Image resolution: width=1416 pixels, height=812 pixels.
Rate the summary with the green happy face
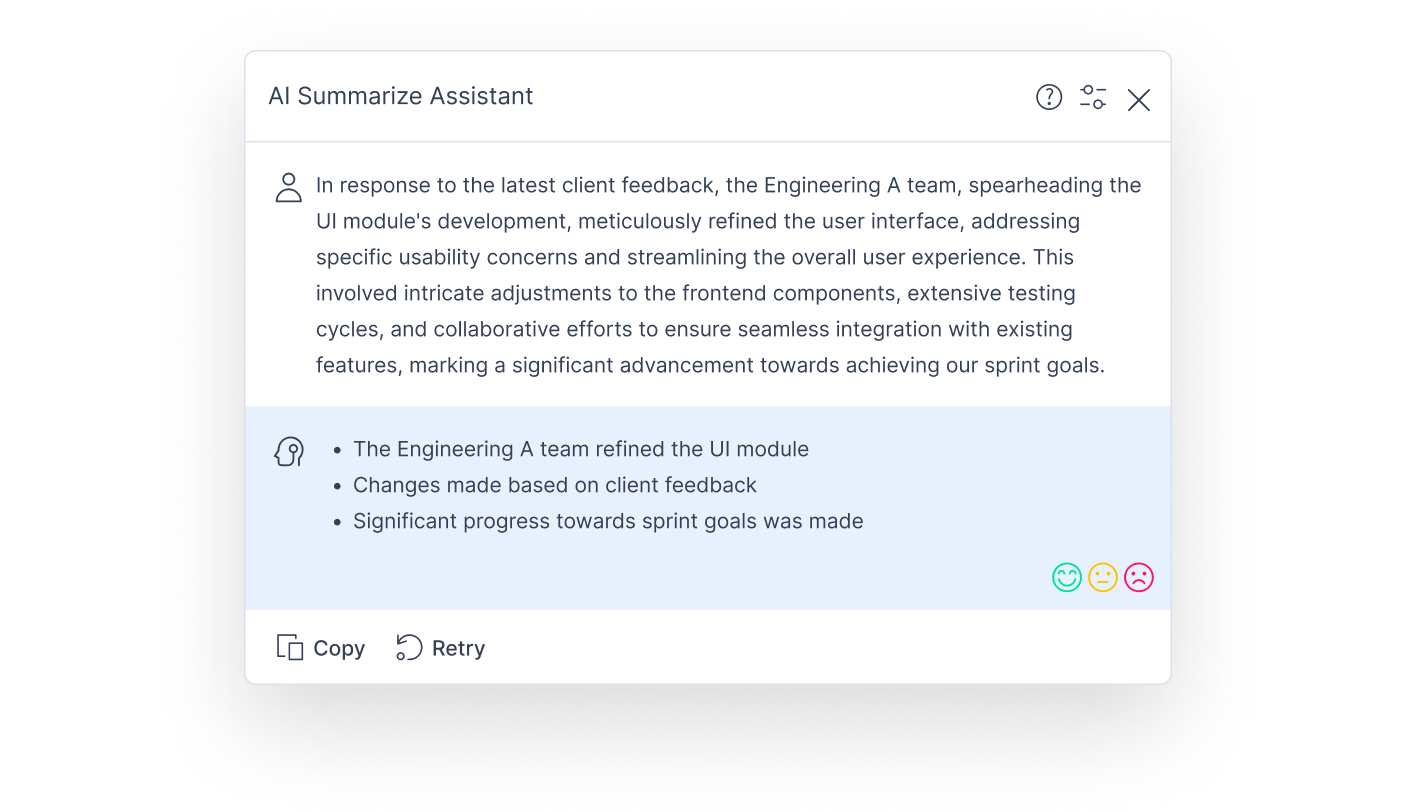(1067, 577)
